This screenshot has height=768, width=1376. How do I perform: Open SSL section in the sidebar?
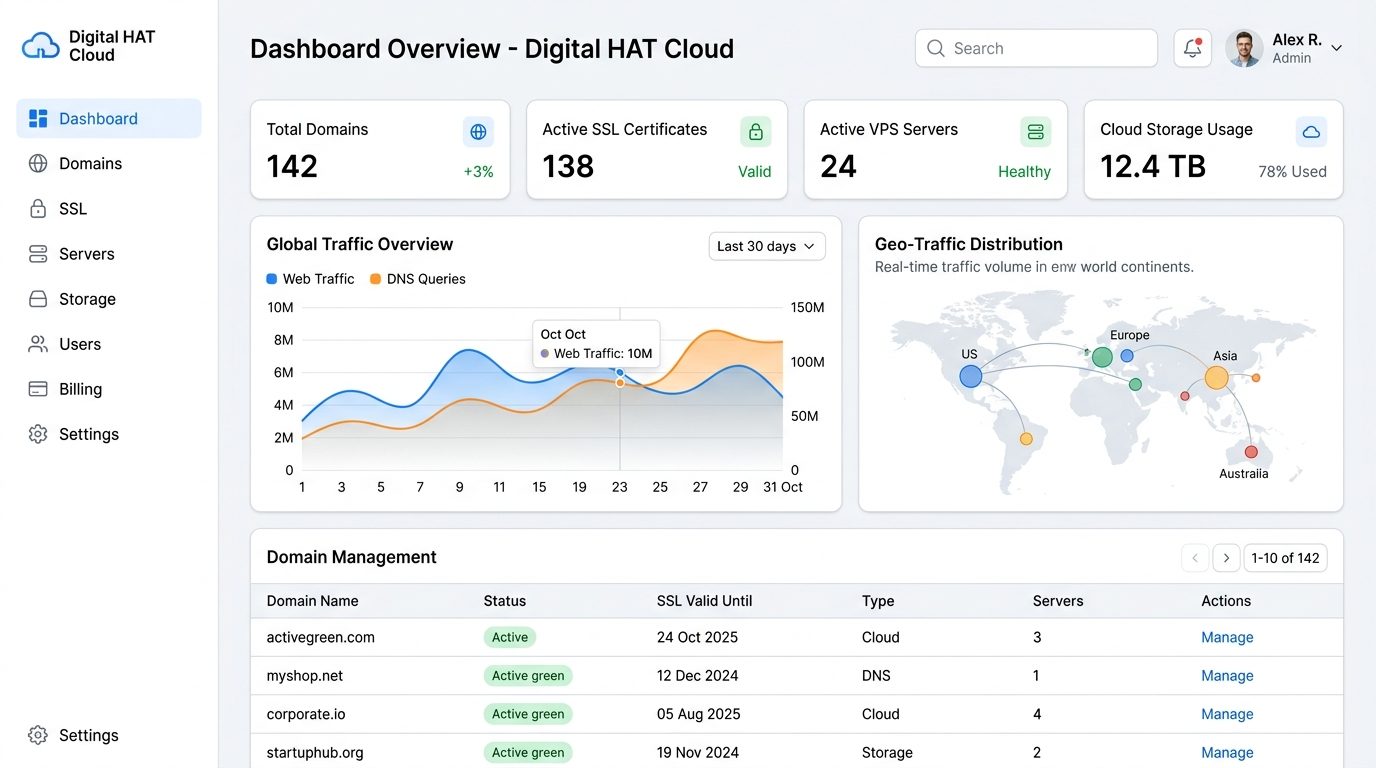click(x=109, y=208)
